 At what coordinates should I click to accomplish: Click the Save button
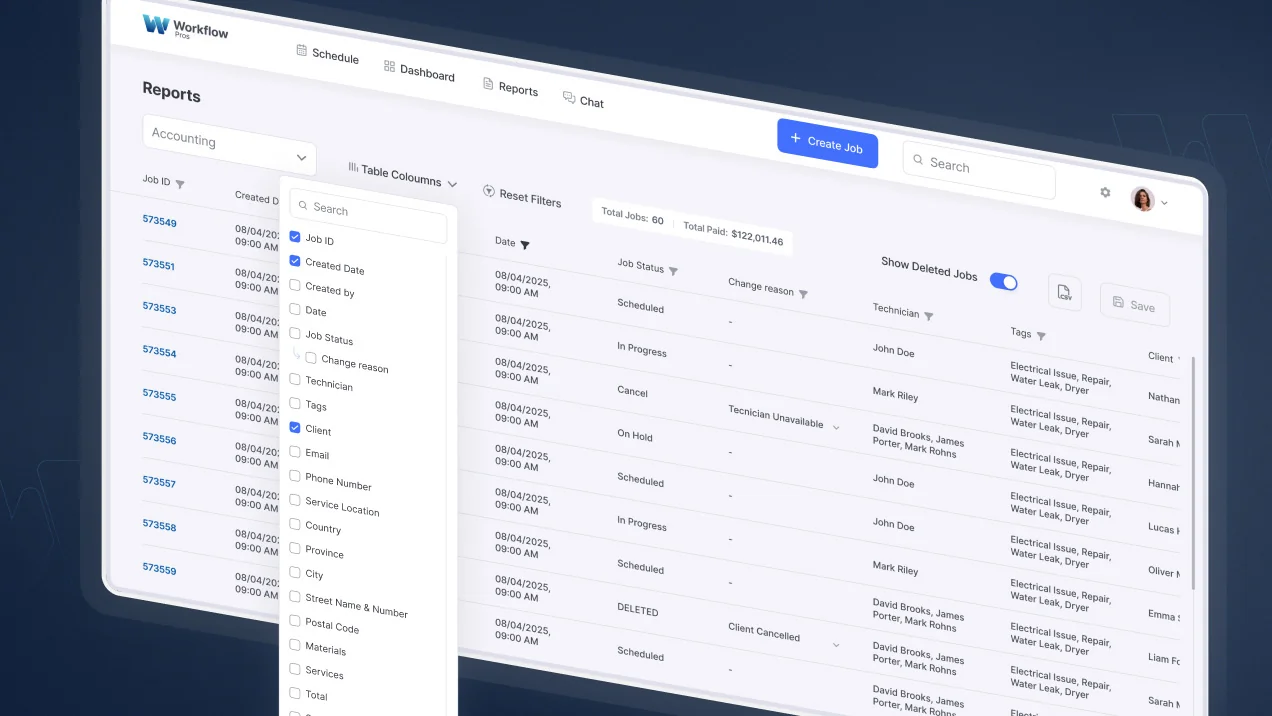click(1134, 304)
